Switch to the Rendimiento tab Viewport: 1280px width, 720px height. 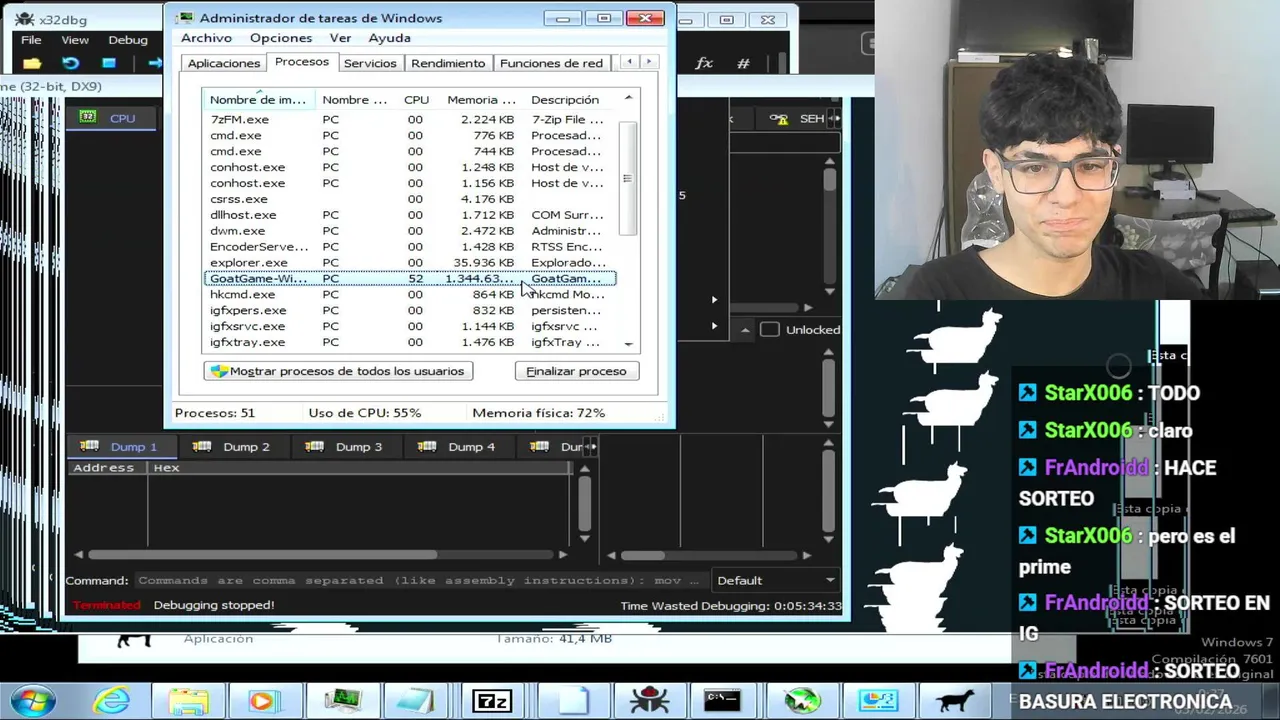448,63
